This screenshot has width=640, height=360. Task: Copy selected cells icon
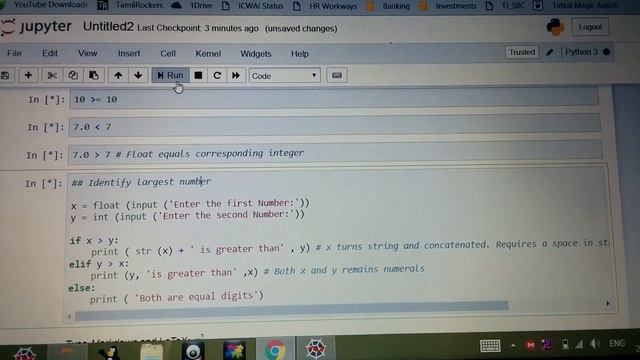point(73,75)
